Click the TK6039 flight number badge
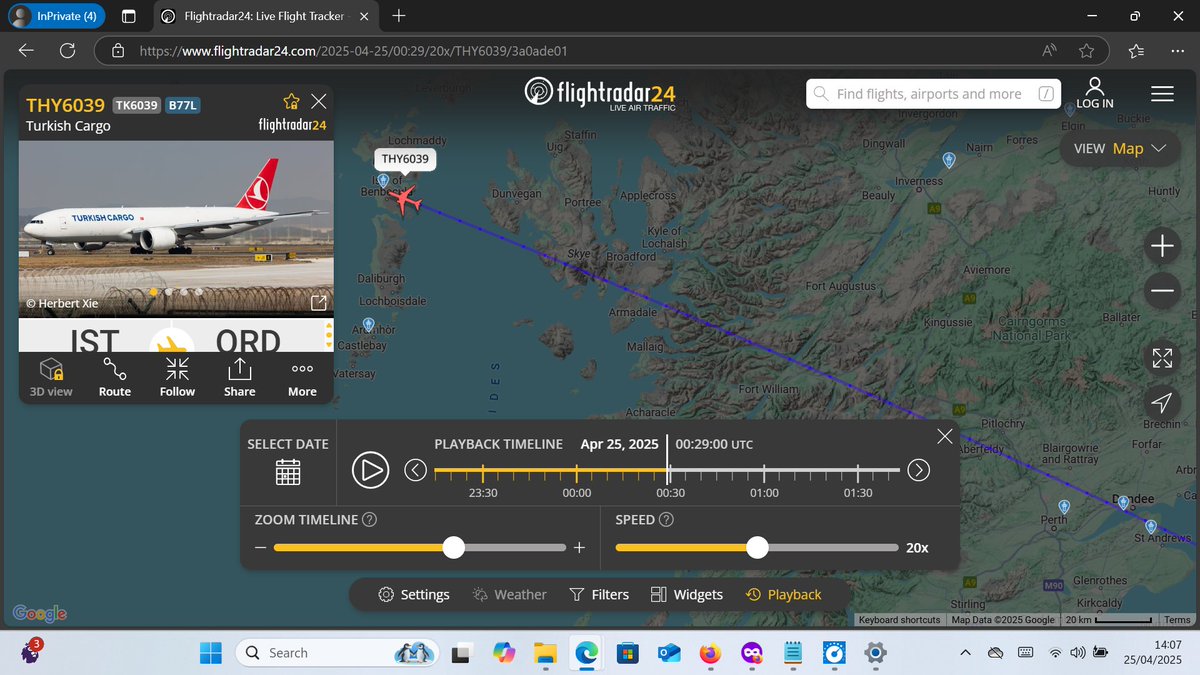1200x675 pixels. point(137,105)
